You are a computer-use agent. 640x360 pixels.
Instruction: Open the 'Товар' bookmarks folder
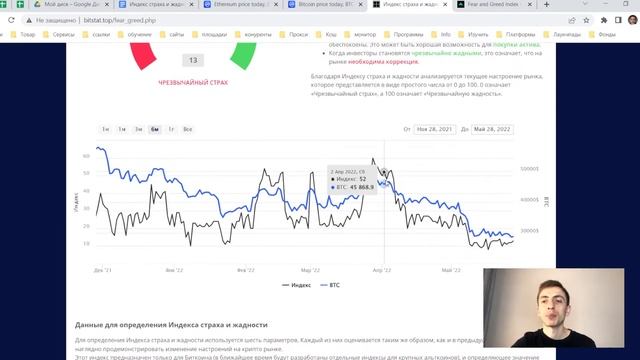pos(23,35)
